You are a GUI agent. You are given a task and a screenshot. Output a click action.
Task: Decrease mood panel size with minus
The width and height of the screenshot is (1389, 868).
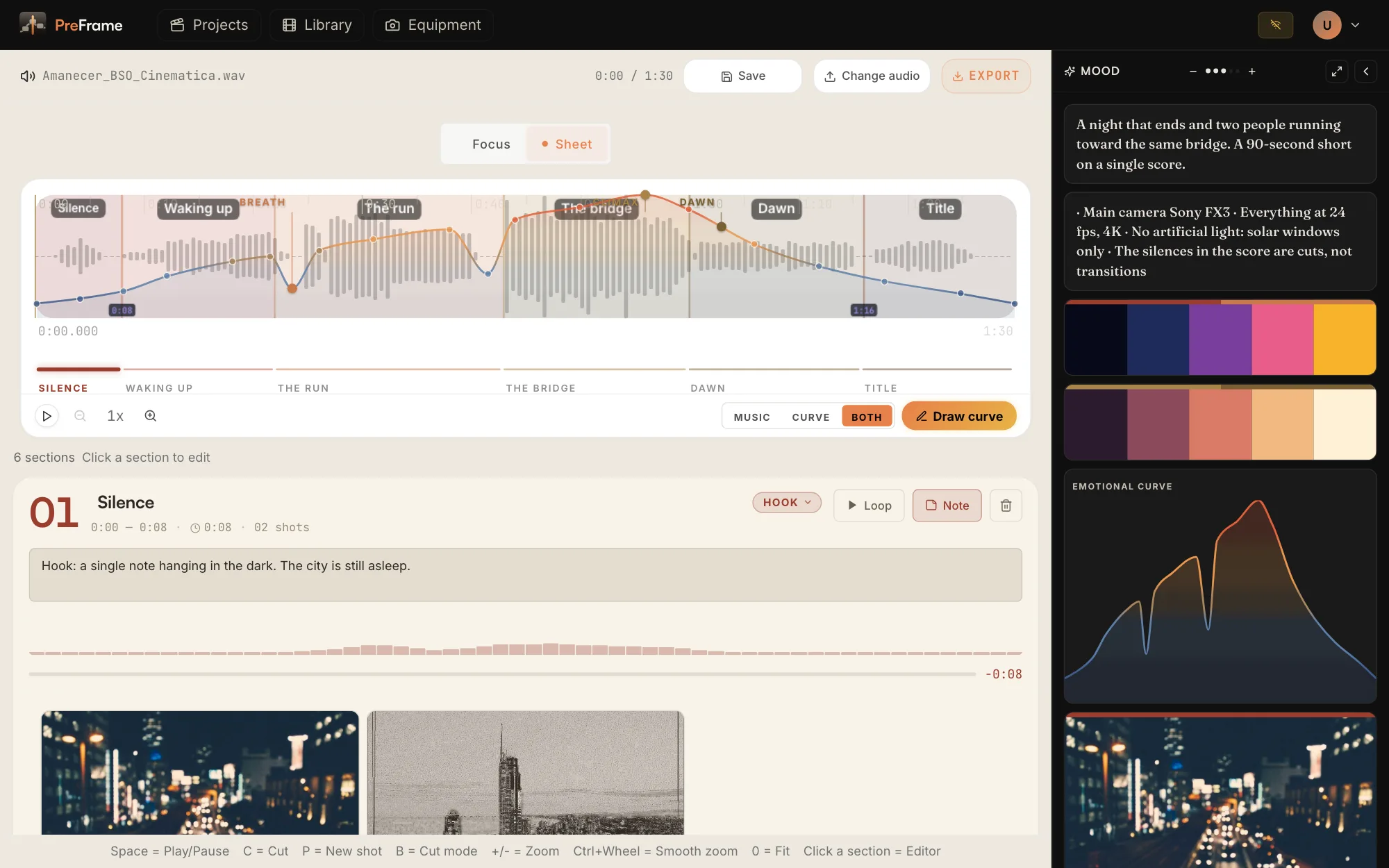pyautogui.click(x=1192, y=72)
